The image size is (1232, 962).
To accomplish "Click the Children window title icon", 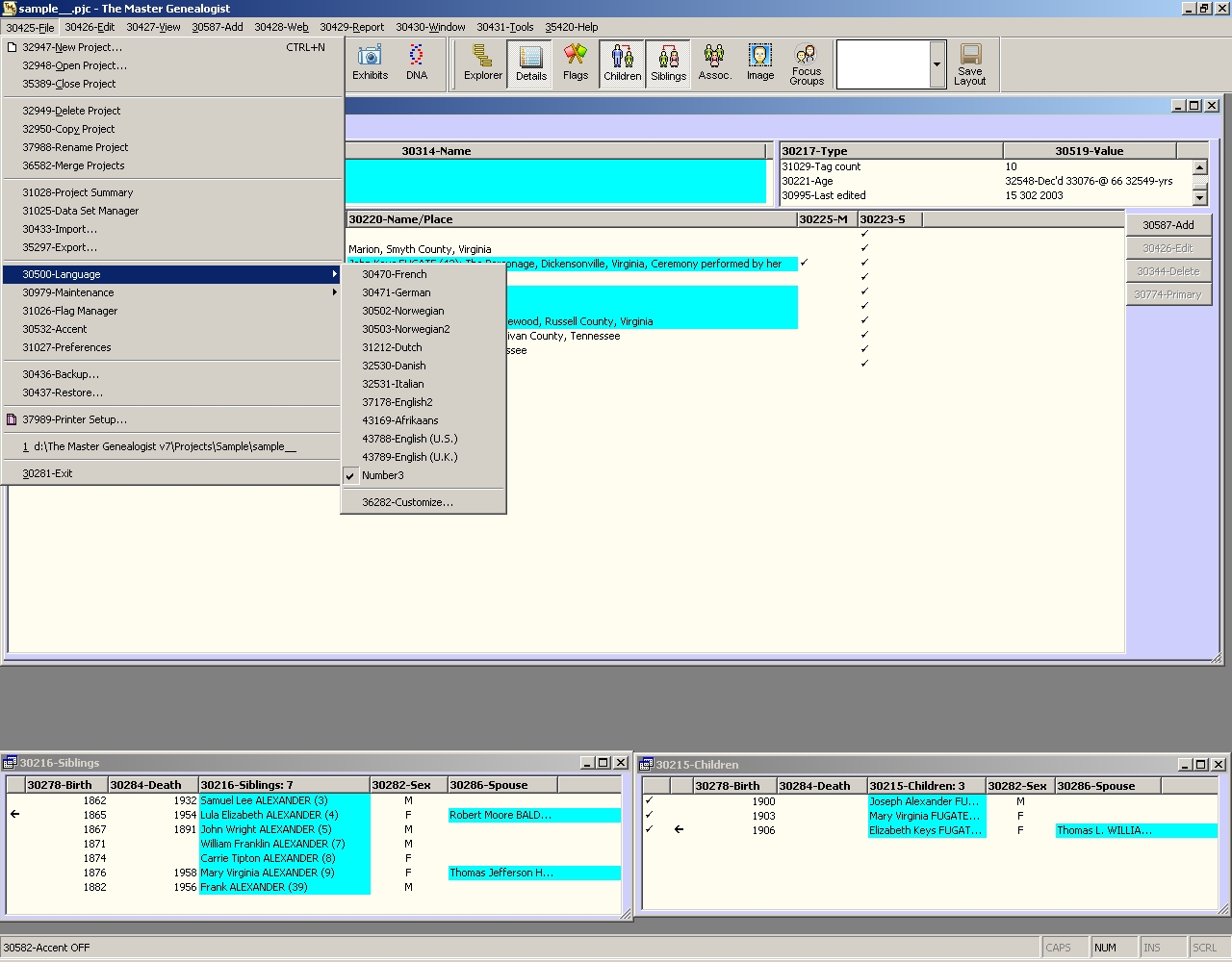I will click(647, 765).
